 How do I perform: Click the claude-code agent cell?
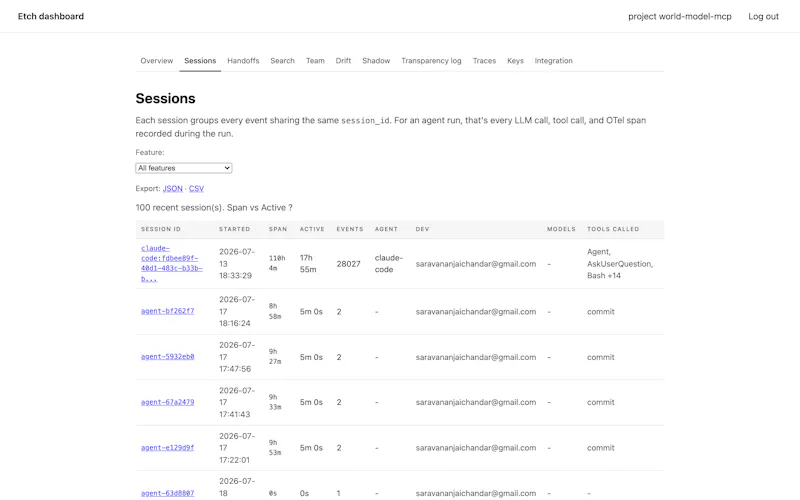389,264
